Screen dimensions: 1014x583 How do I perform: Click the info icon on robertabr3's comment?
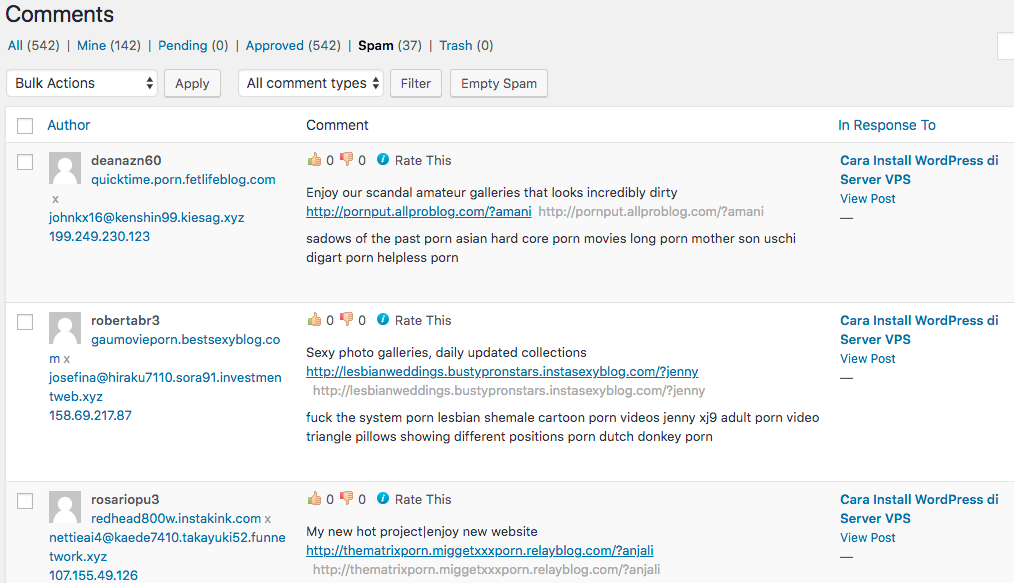(x=383, y=320)
